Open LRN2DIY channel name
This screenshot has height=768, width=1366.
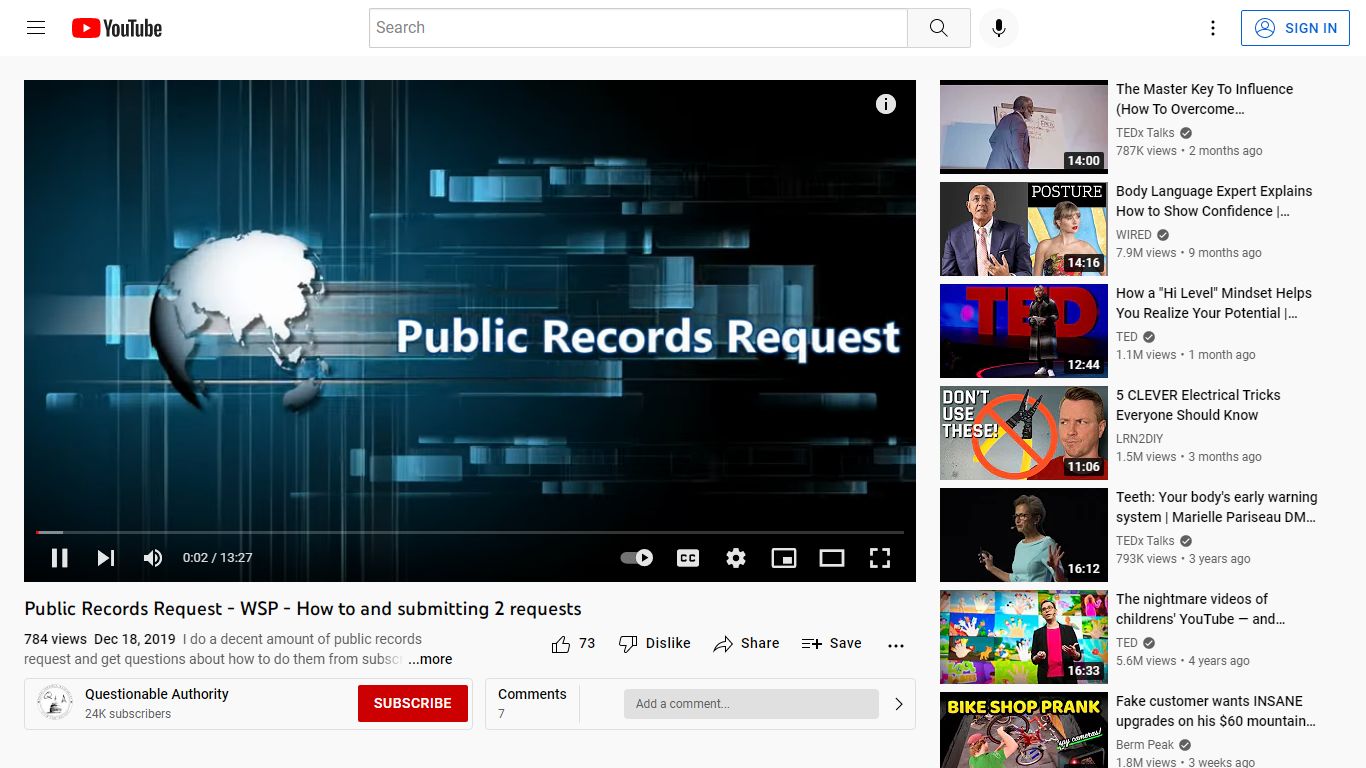click(1140, 439)
